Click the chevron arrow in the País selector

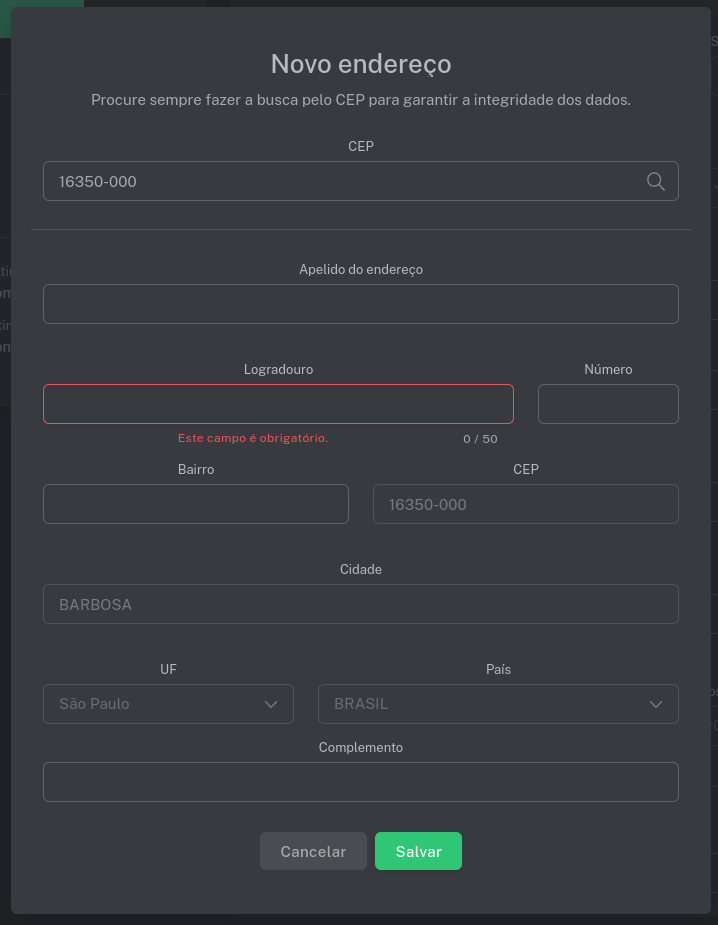pyautogui.click(x=656, y=704)
